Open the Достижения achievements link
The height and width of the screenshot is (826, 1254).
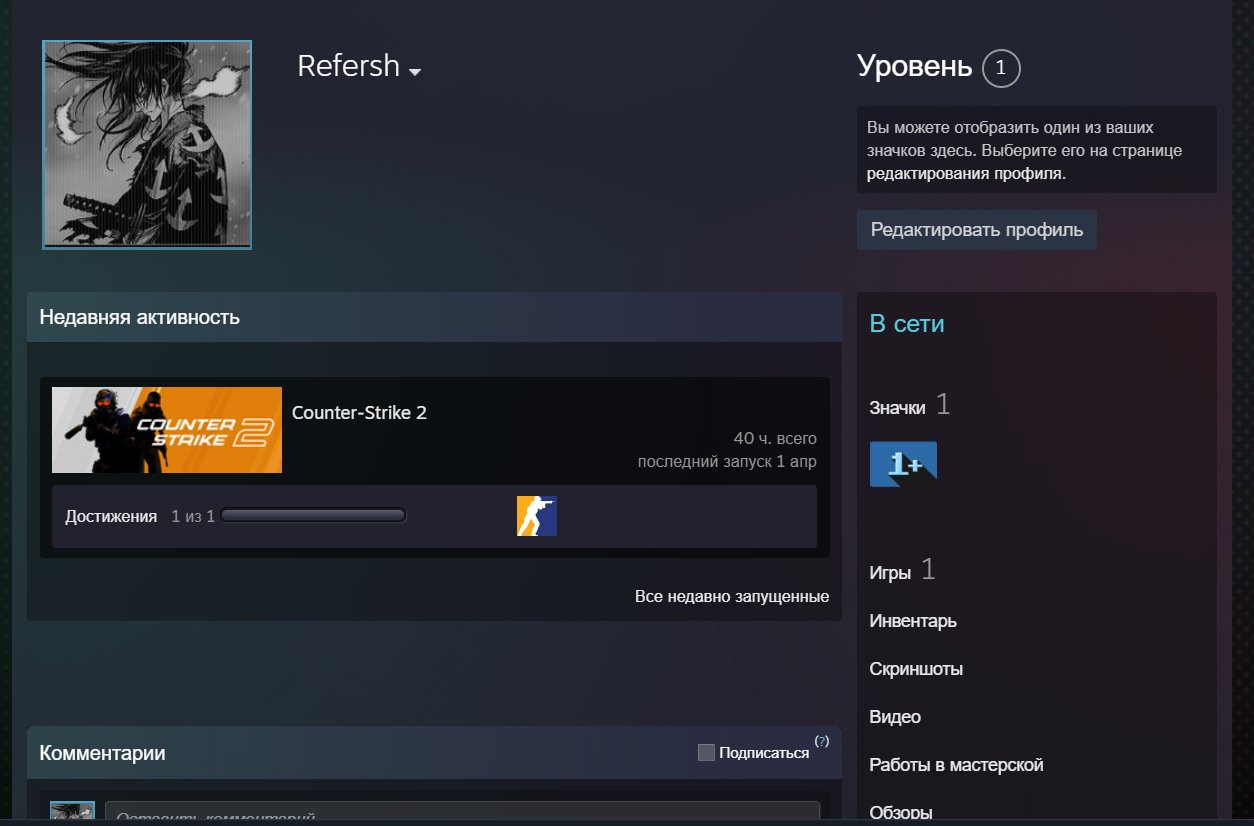pos(111,516)
